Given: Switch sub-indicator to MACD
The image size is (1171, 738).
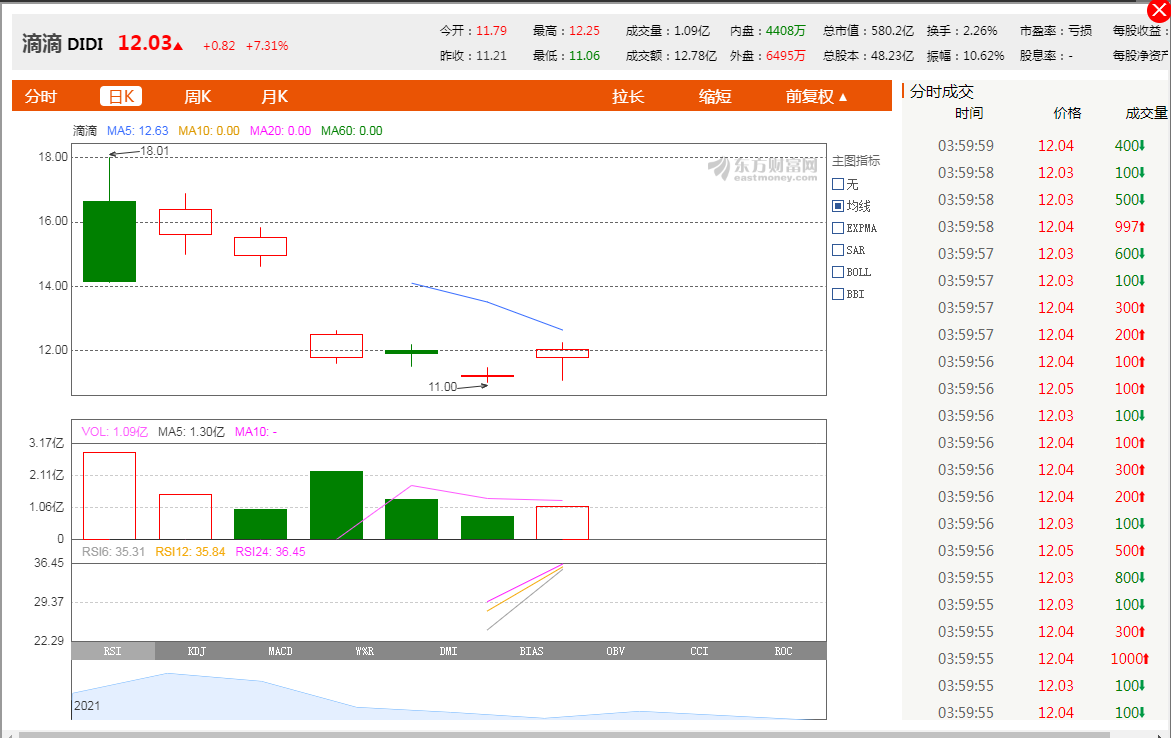Looking at the screenshot, I should [x=281, y=651].
